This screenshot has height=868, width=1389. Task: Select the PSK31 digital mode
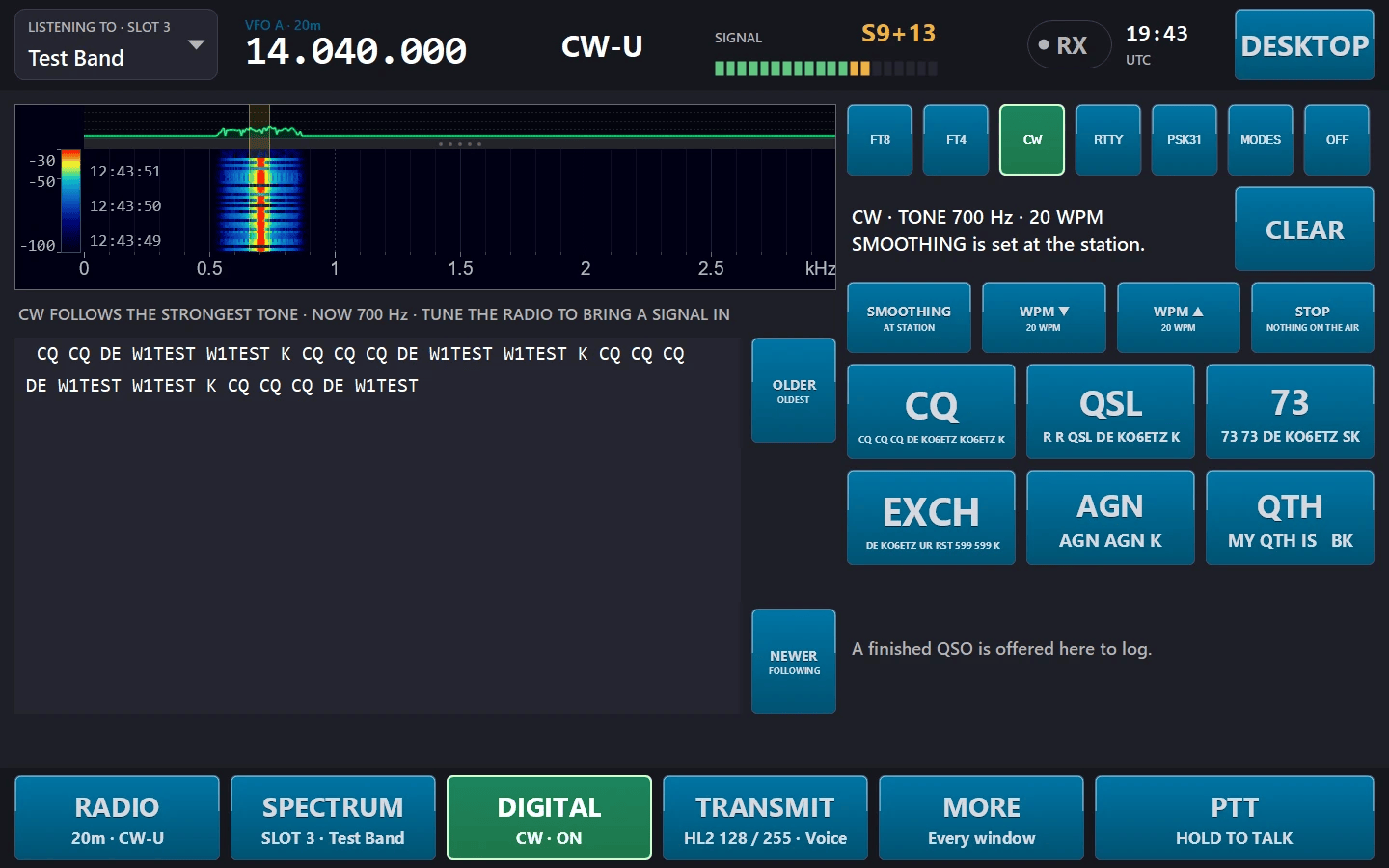(x=1185, y=140)
